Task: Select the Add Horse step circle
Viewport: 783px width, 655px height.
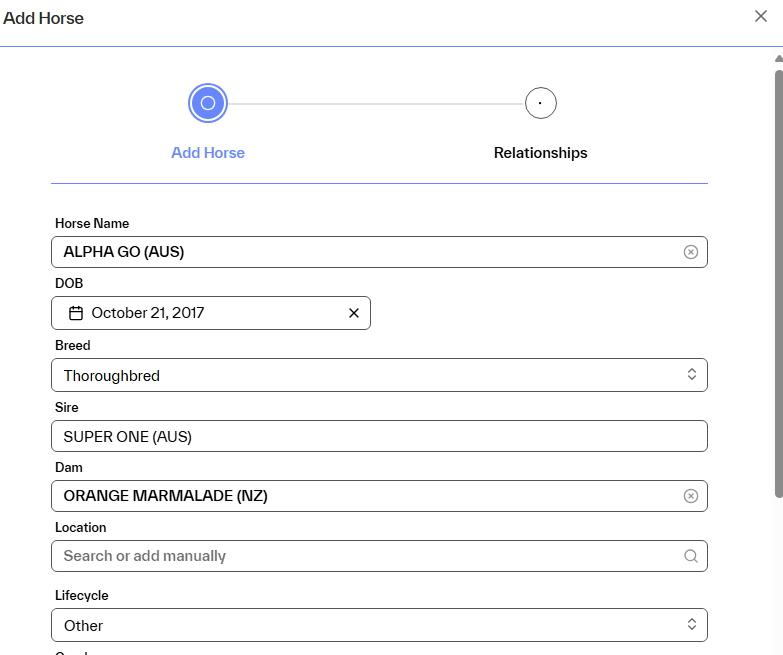Action: 208,103
